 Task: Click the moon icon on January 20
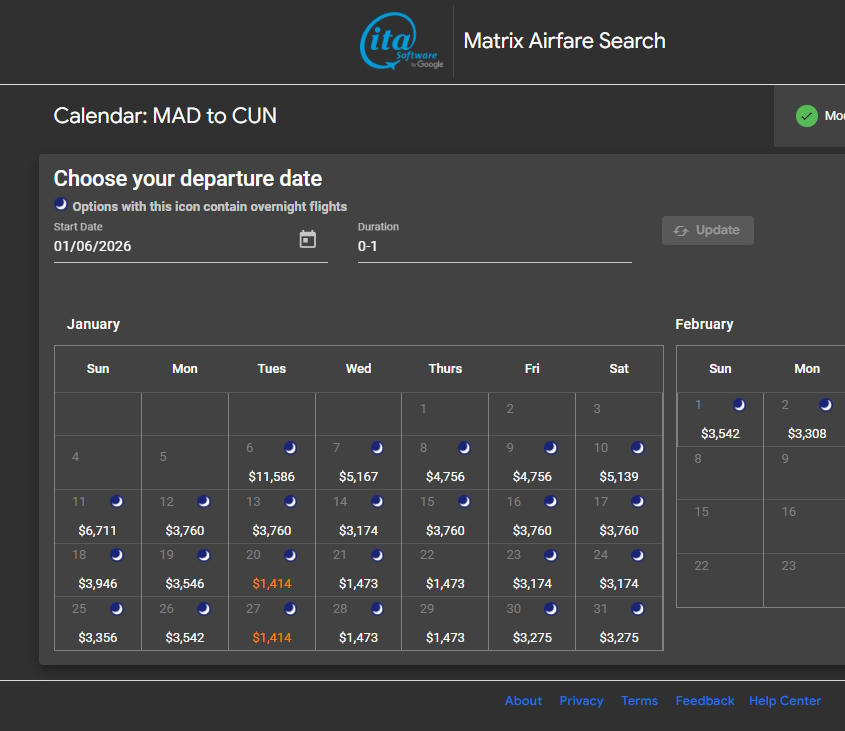tap(291, 554)
